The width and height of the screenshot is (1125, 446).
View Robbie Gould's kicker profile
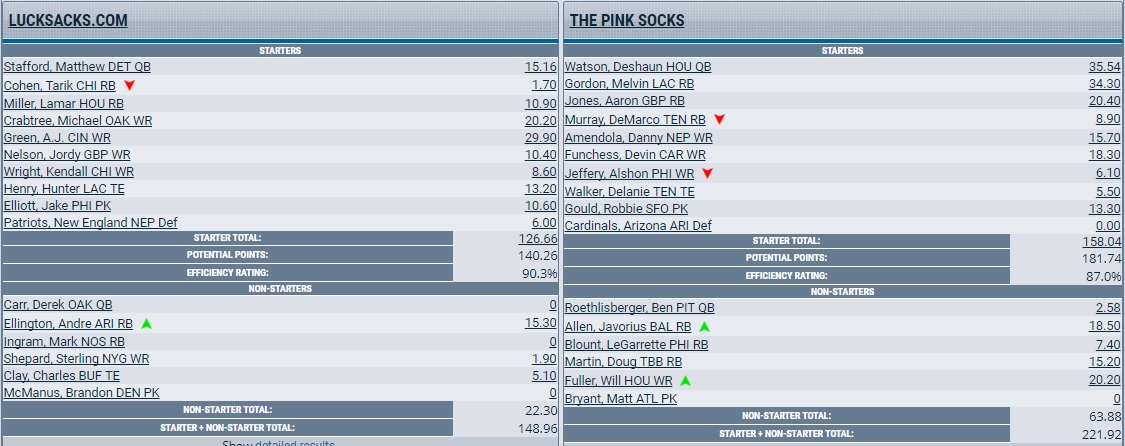[626, 209]
